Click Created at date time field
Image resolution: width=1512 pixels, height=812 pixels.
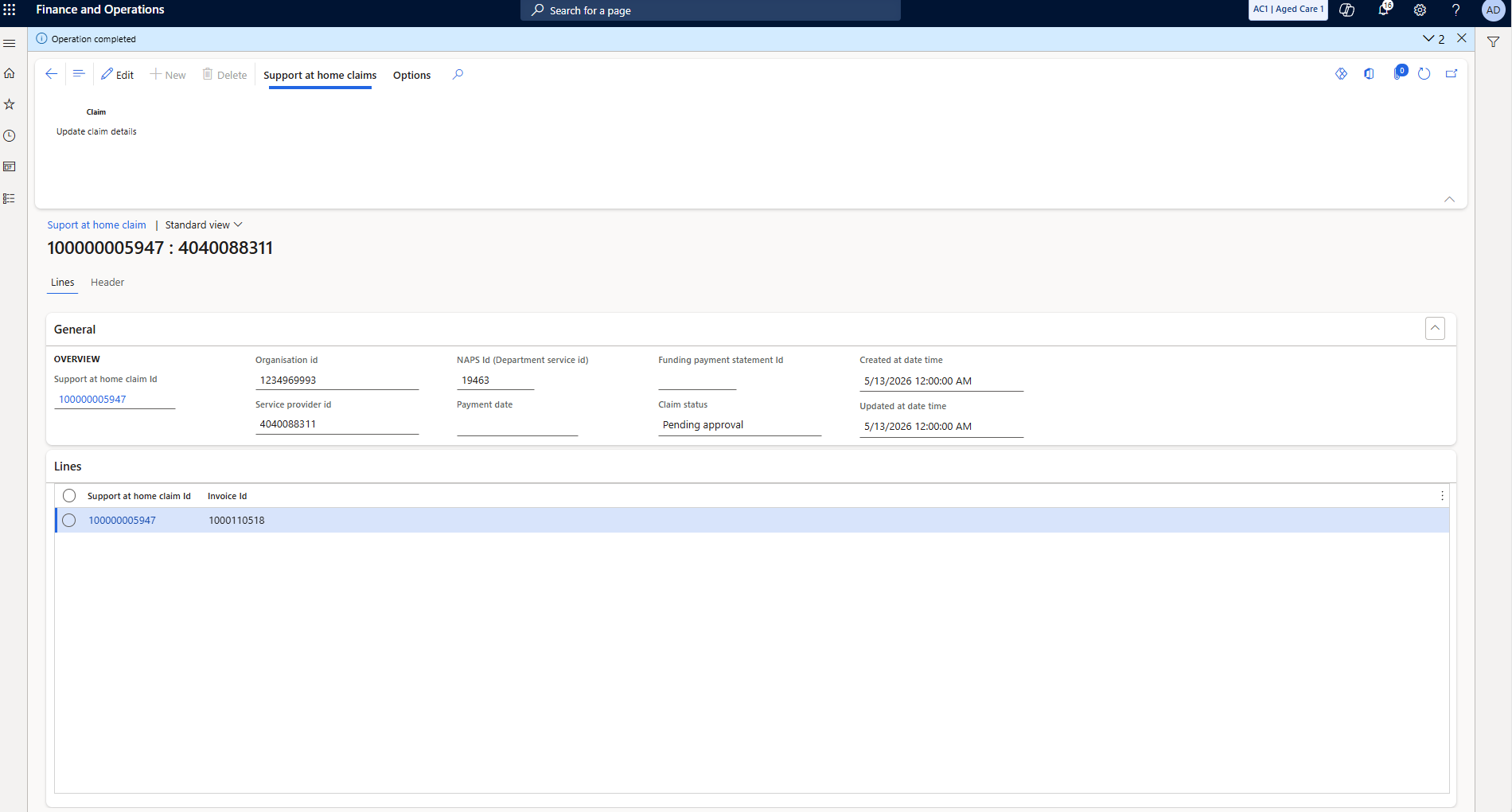[x=941, y=381]
